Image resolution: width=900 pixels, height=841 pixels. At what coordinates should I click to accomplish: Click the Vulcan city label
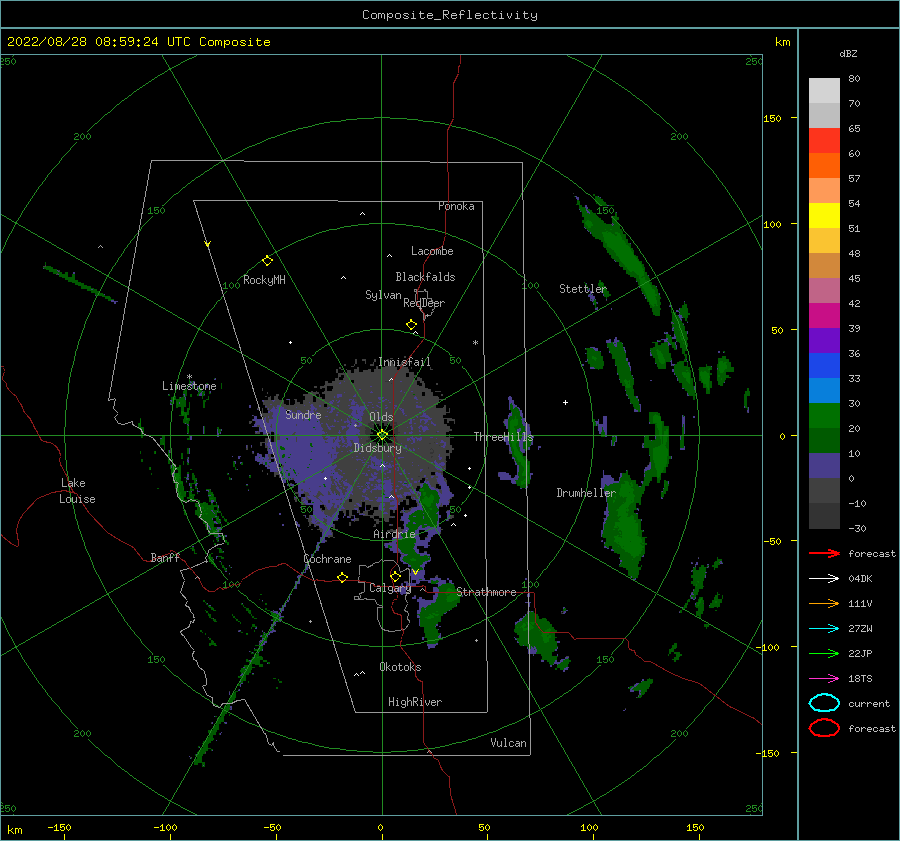point(508,743)
